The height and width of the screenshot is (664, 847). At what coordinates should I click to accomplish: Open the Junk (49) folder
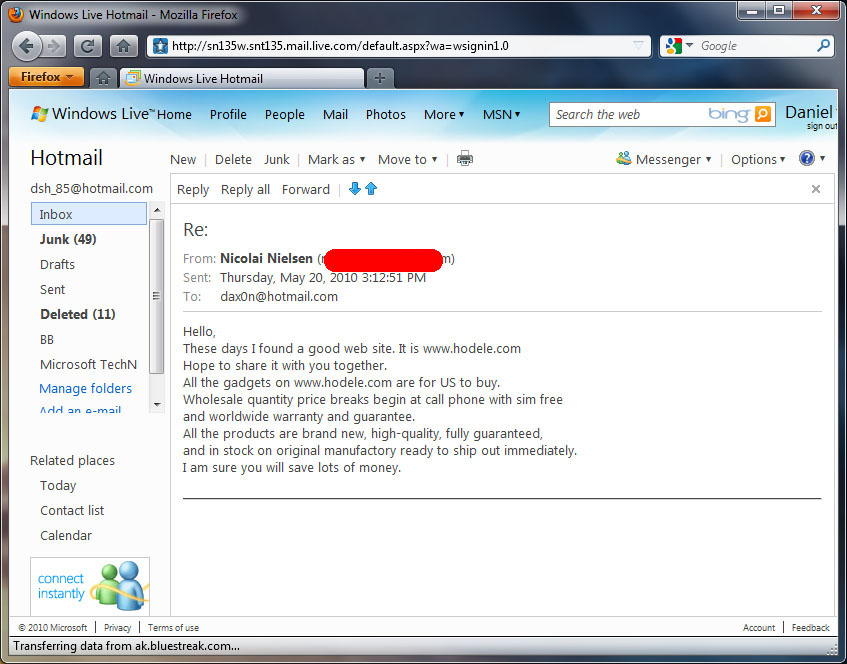click(x=68, y=239)
